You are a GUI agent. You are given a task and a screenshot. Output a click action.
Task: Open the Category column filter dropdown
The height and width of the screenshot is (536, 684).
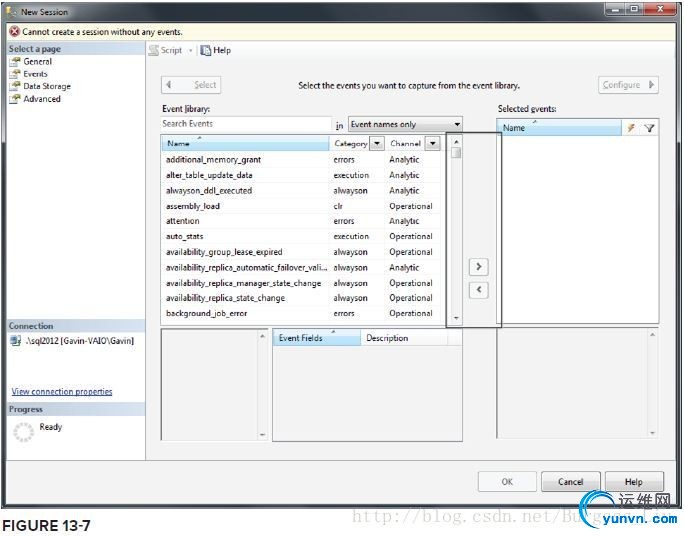(x=377, y=143)
